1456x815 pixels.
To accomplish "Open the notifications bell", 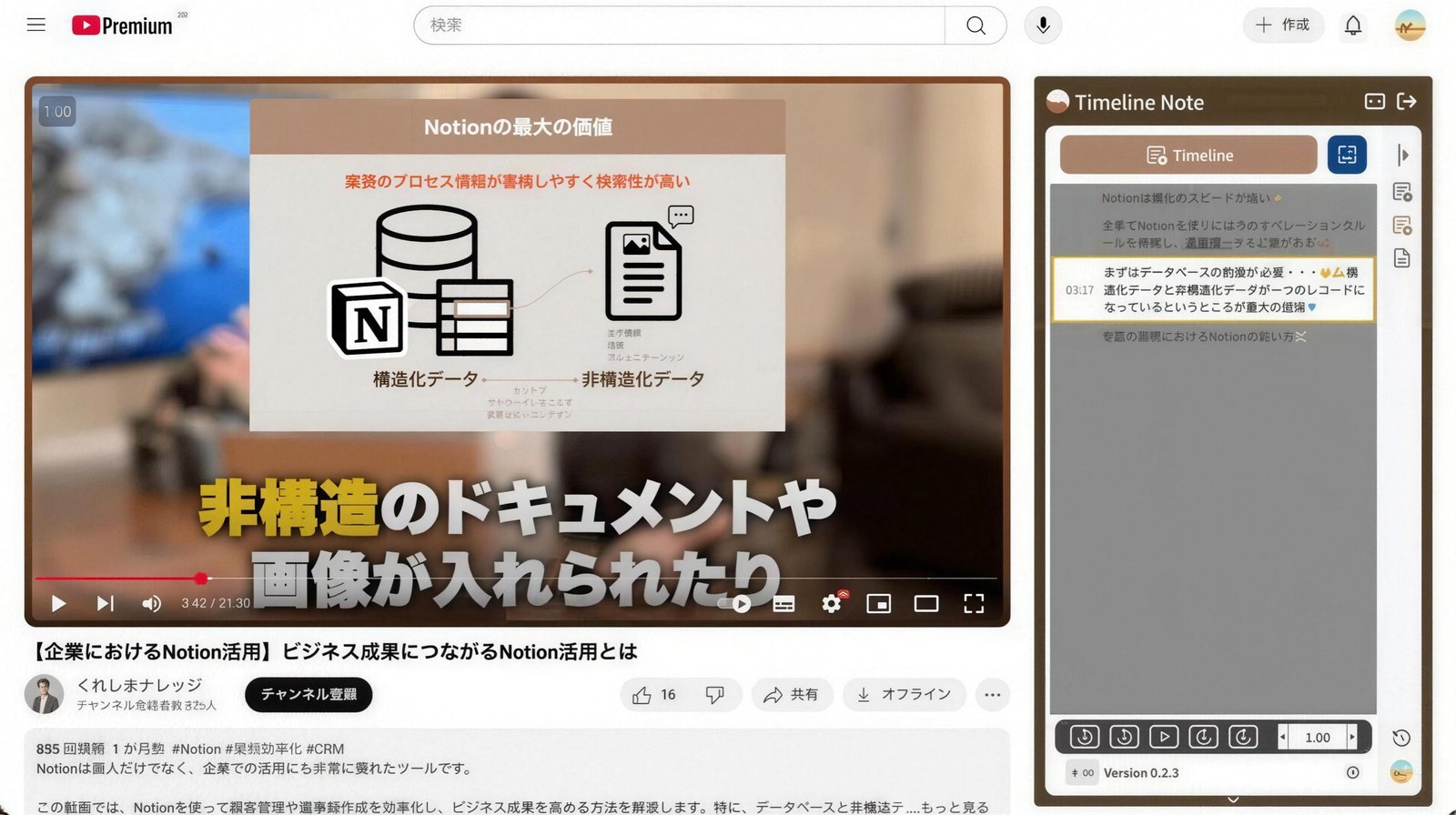I will pos(1353,25).
